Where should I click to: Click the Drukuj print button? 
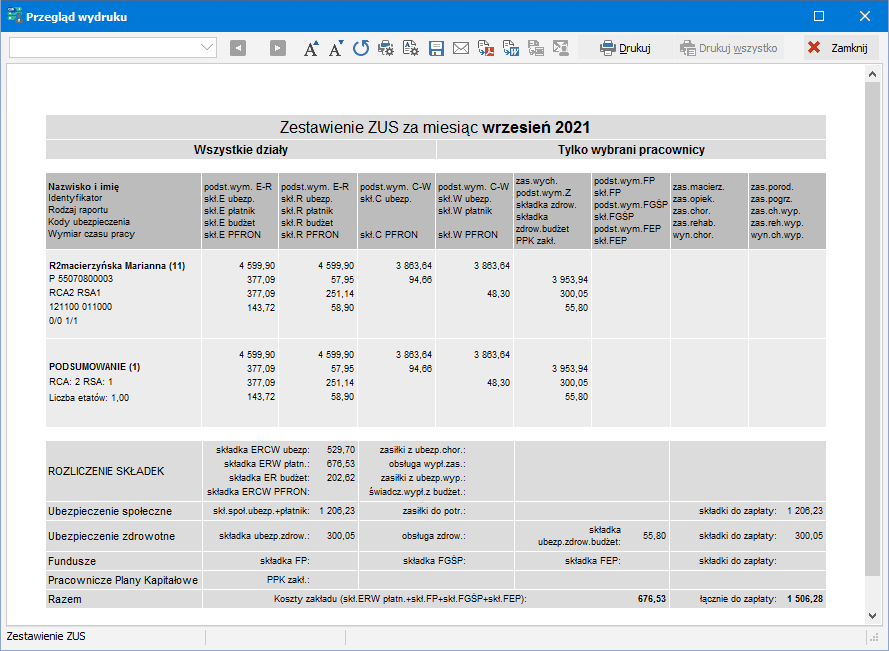pos(625,48)
